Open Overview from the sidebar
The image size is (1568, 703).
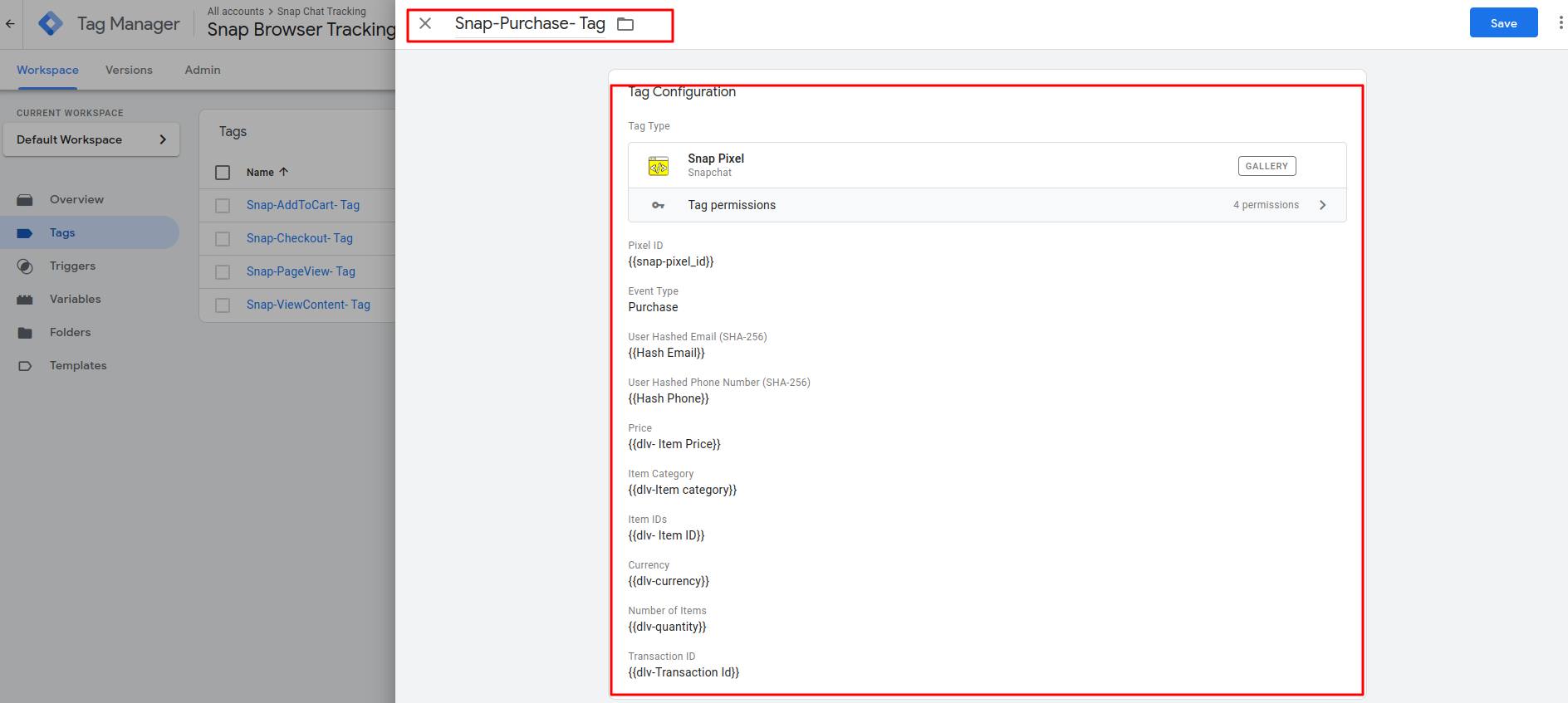76,199
